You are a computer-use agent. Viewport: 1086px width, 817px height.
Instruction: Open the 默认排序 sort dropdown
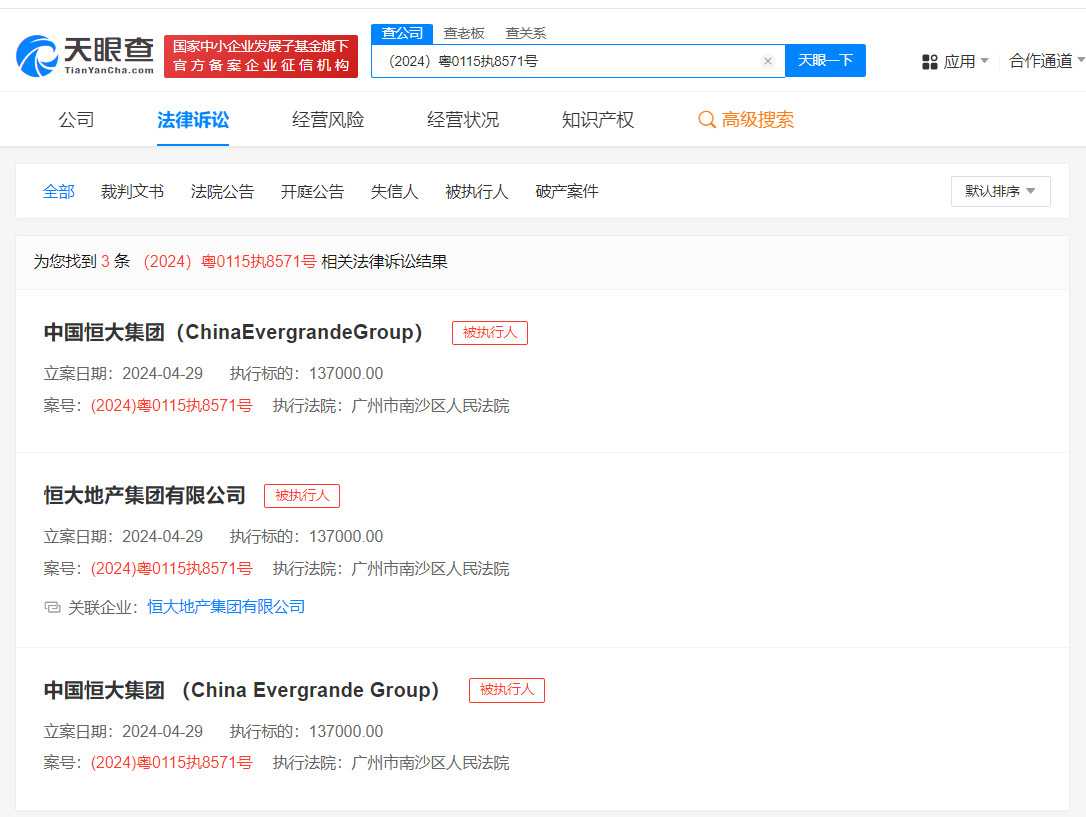click(1000, 191)
